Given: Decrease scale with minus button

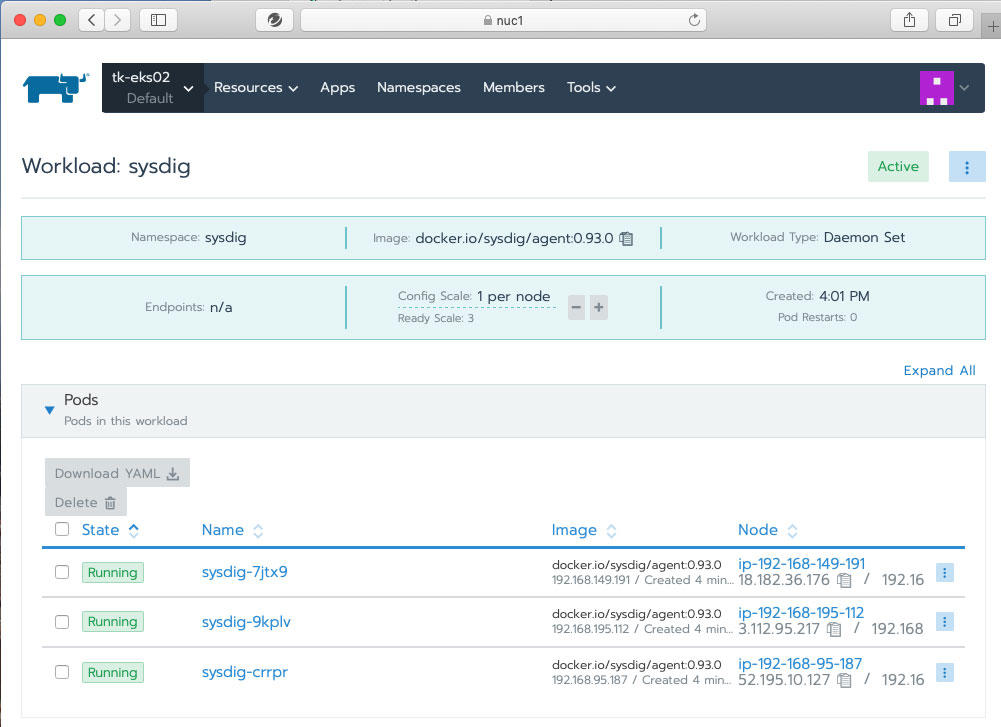Looking at the screenshot, I should [x=576, y=308].
